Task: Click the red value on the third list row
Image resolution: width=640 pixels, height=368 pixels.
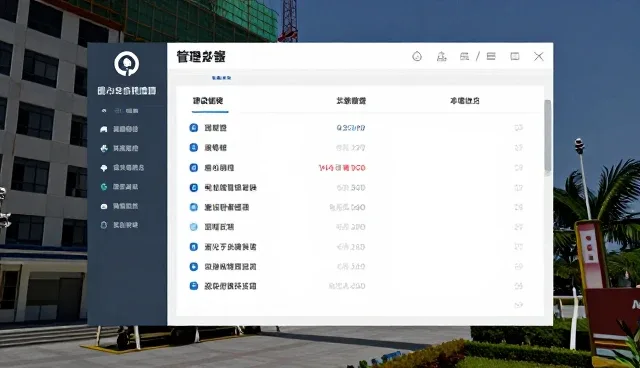Action: [x=342, y=167]
